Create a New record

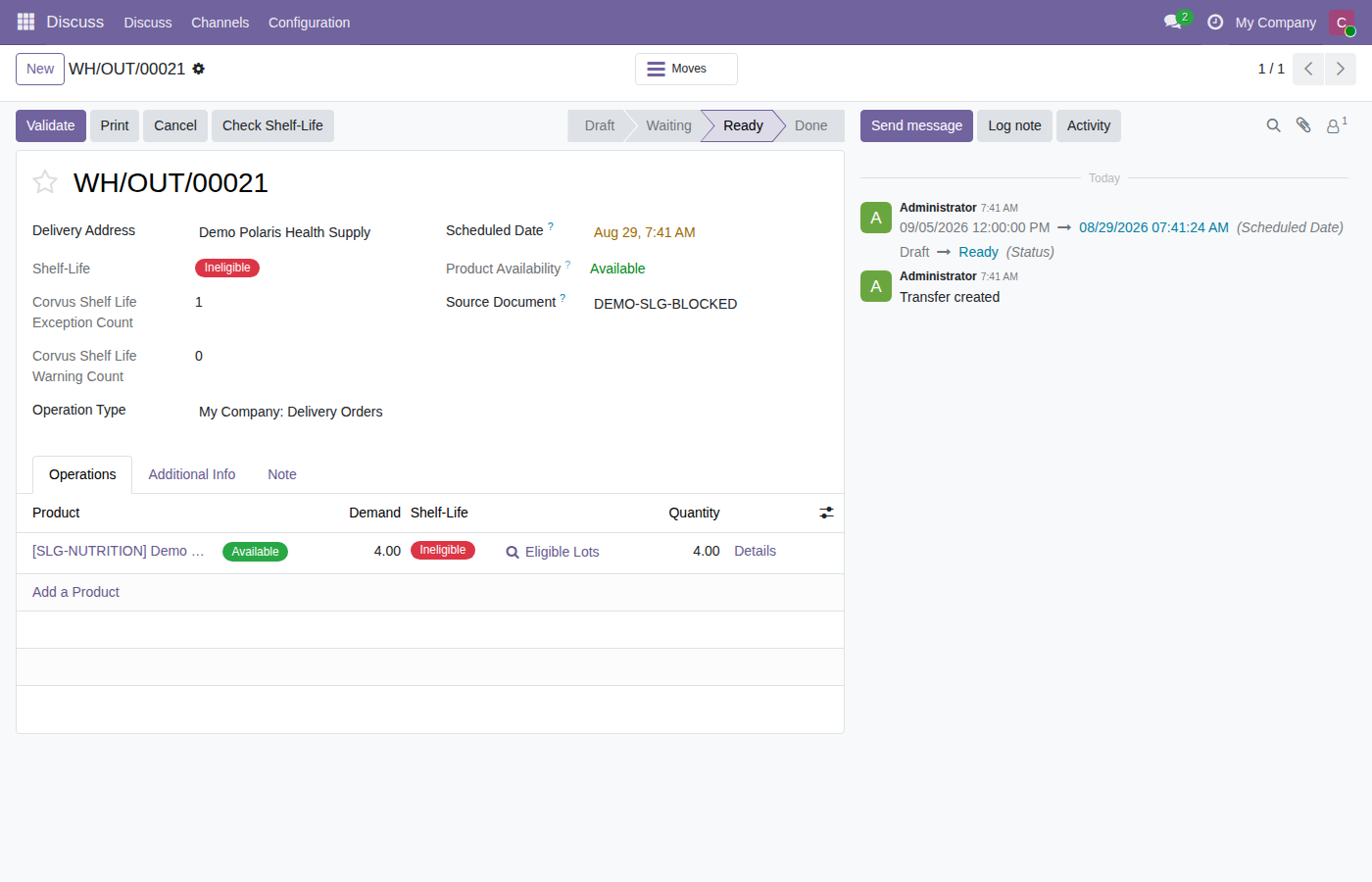pyautogui.click(x=40, y=69)
